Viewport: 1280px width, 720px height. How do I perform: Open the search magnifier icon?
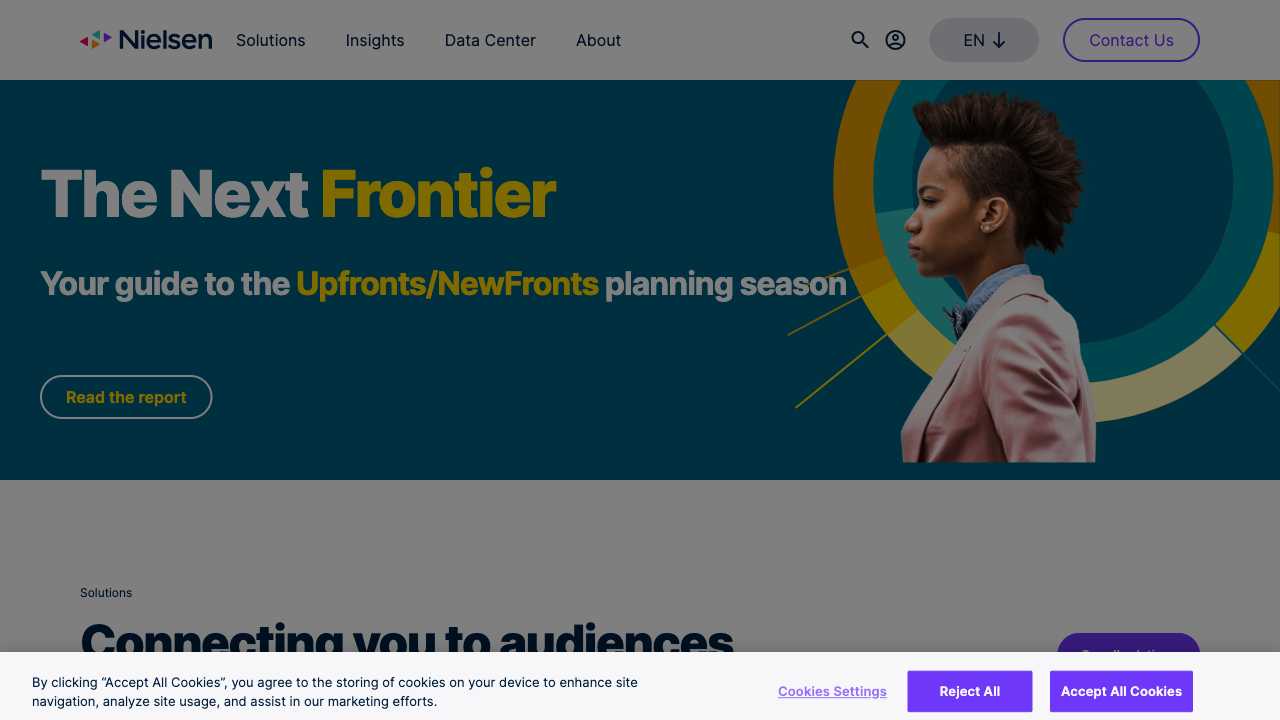(x=860, y=40)
